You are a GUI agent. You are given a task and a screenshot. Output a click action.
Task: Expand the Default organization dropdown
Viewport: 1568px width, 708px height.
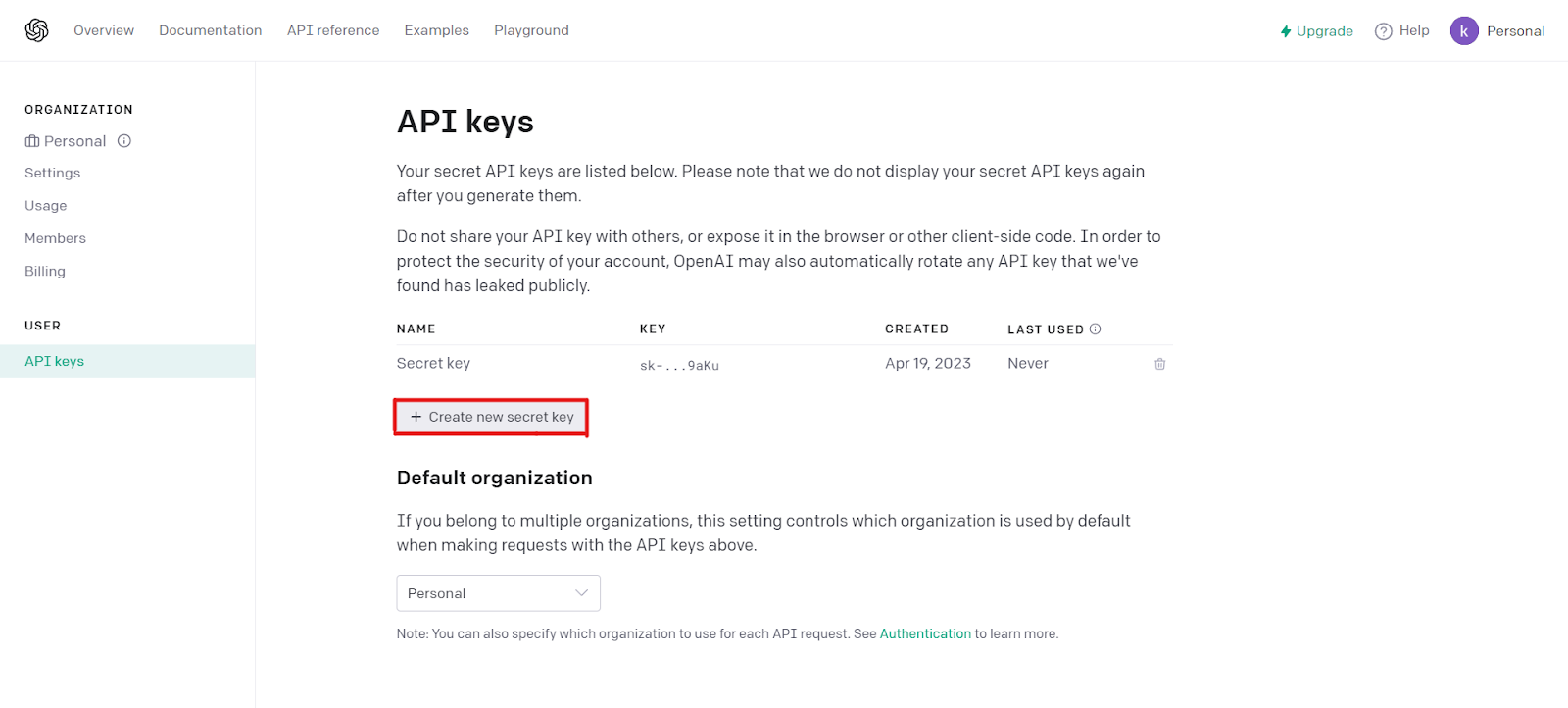498,593
